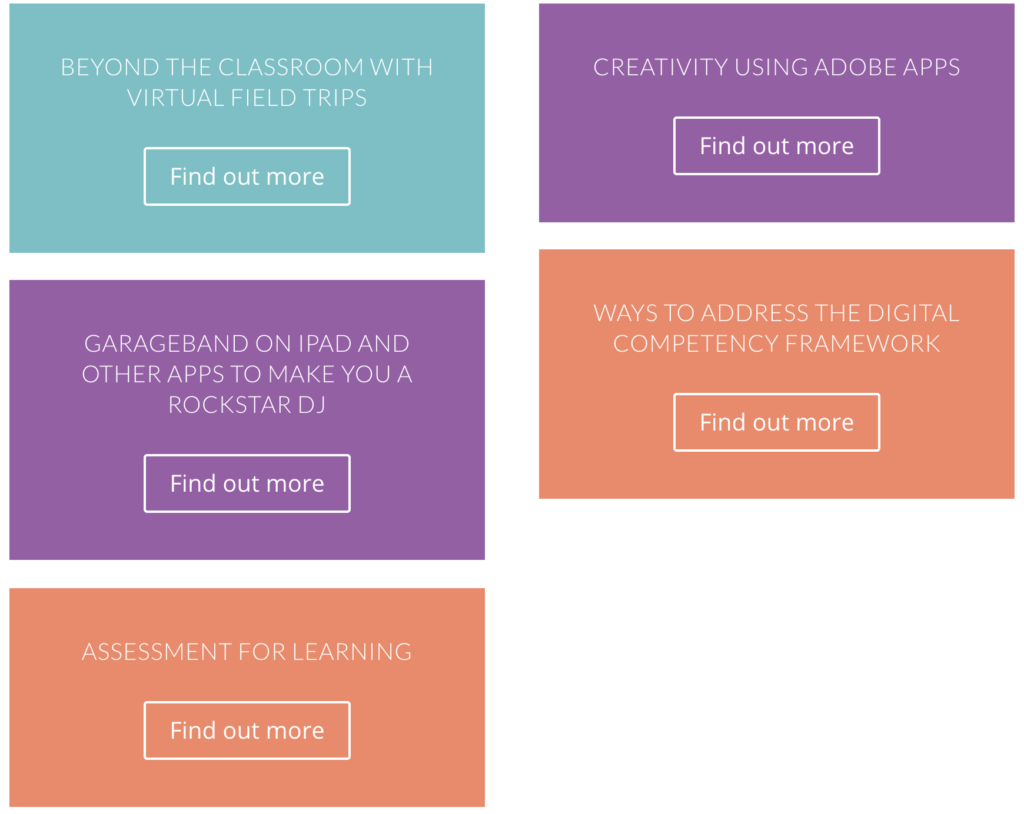Click Find out more under Creativity Using Adobe Apps
Viewport: 1024px width, 814px height.
tap(776, 146)
